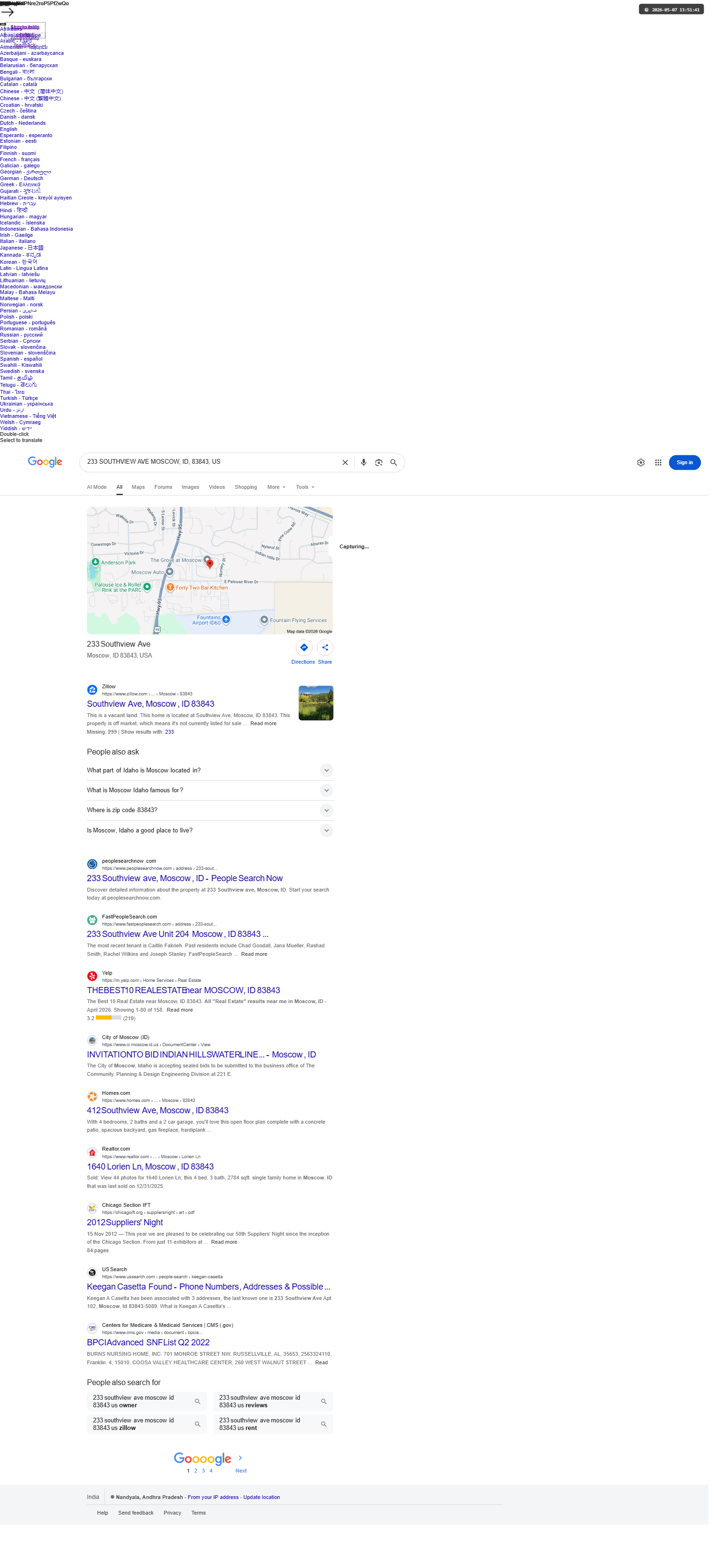Search '233 southview ave moscow id 83843 us reviews'
The width and height of the screenshot is (717, 1568).
point(273,1402)
